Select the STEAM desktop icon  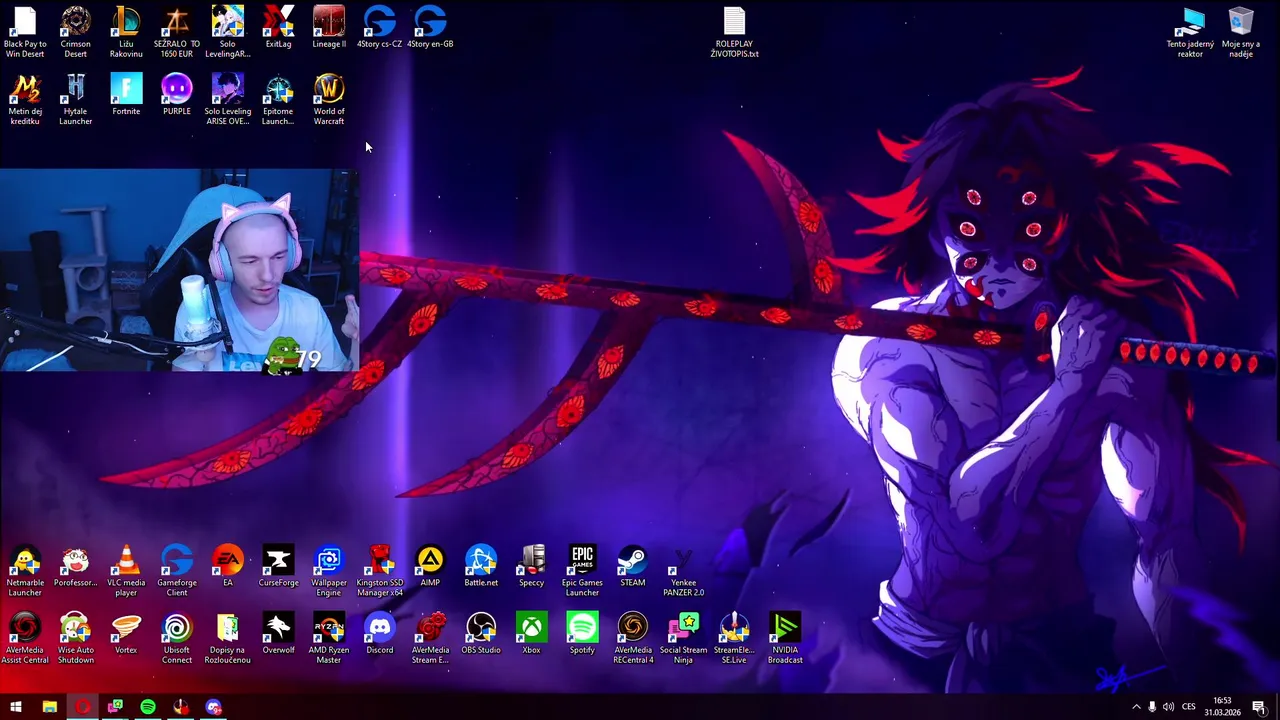tap(633, 567)
